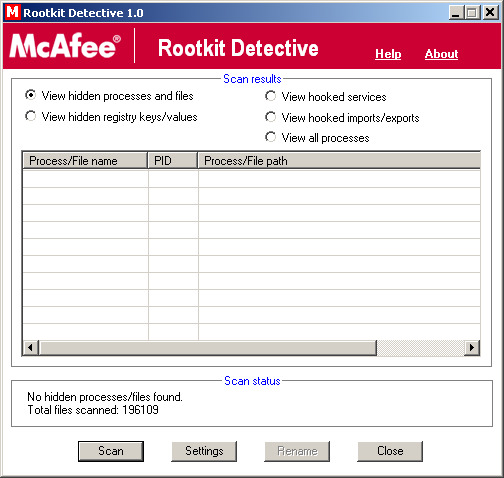Minimize the Rootkit Detective window
Image resolution: width=504 pixels, height=478 pixels.
[x=456, y=13]
